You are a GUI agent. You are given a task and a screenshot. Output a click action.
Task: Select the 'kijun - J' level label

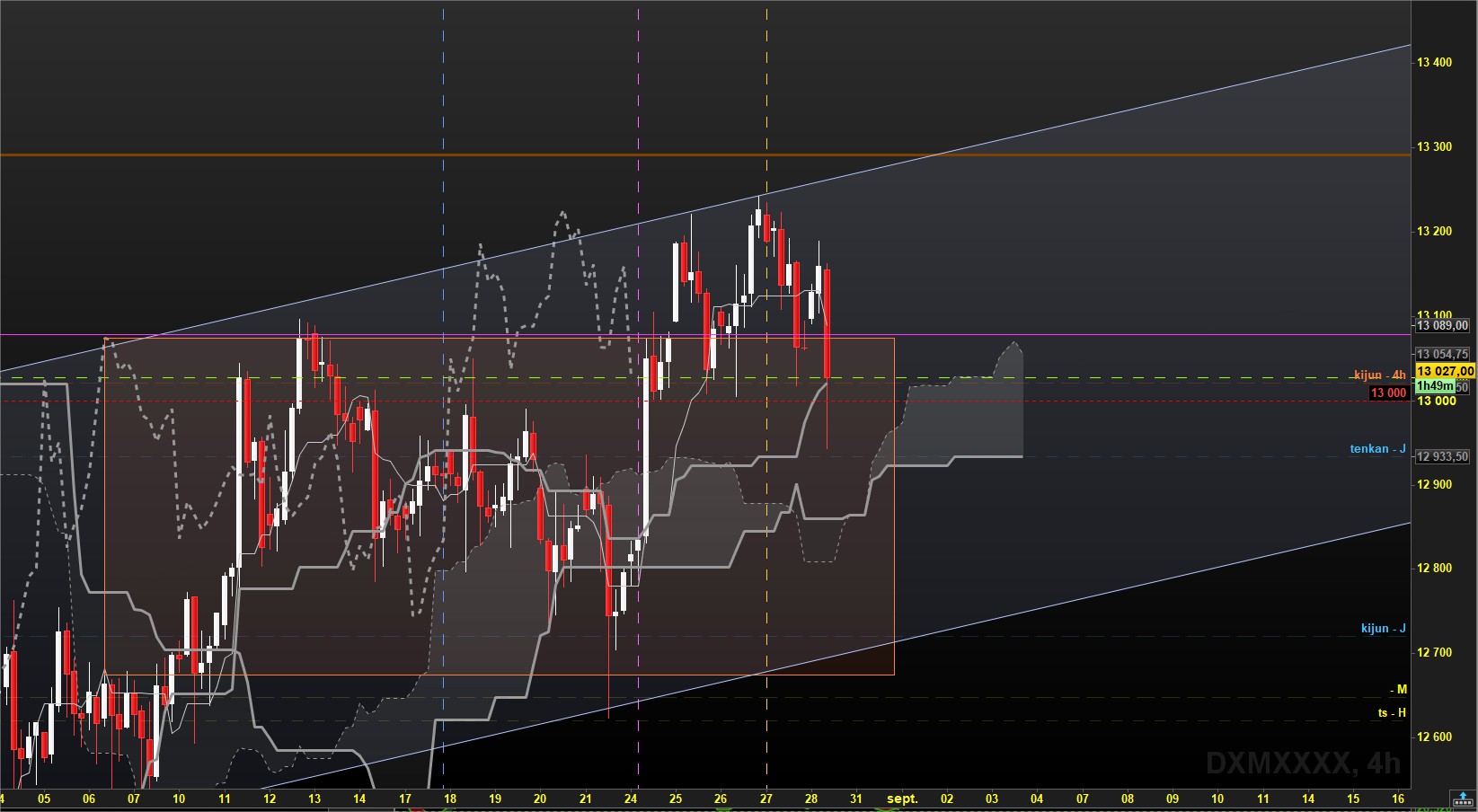click(x=1384, y=628)
